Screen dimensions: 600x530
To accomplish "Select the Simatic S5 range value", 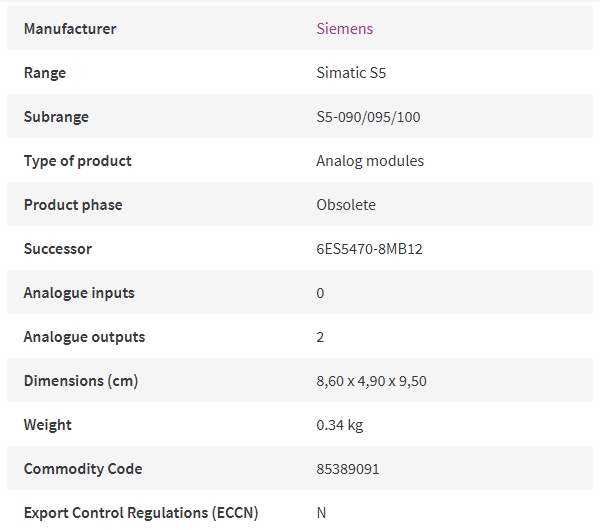I will click(351, 73).
